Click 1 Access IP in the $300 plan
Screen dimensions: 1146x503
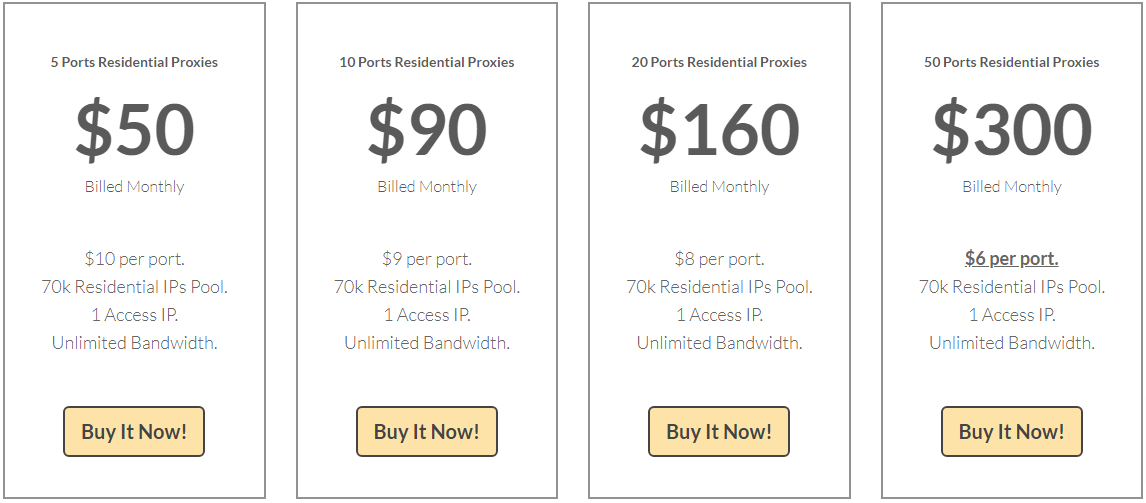coord(1011,315)
